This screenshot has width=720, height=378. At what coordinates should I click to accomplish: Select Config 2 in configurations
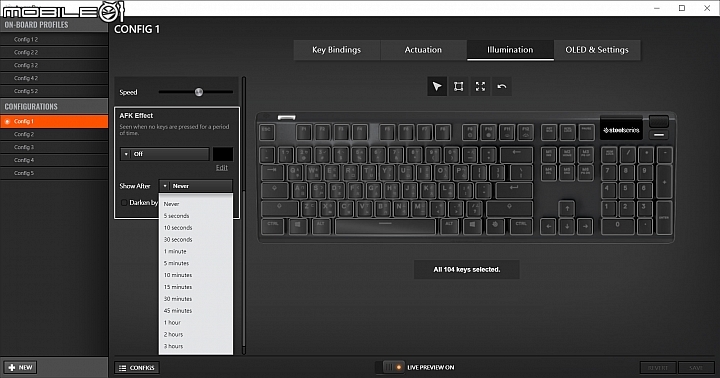pyautogui.click(x=54, y=134)
